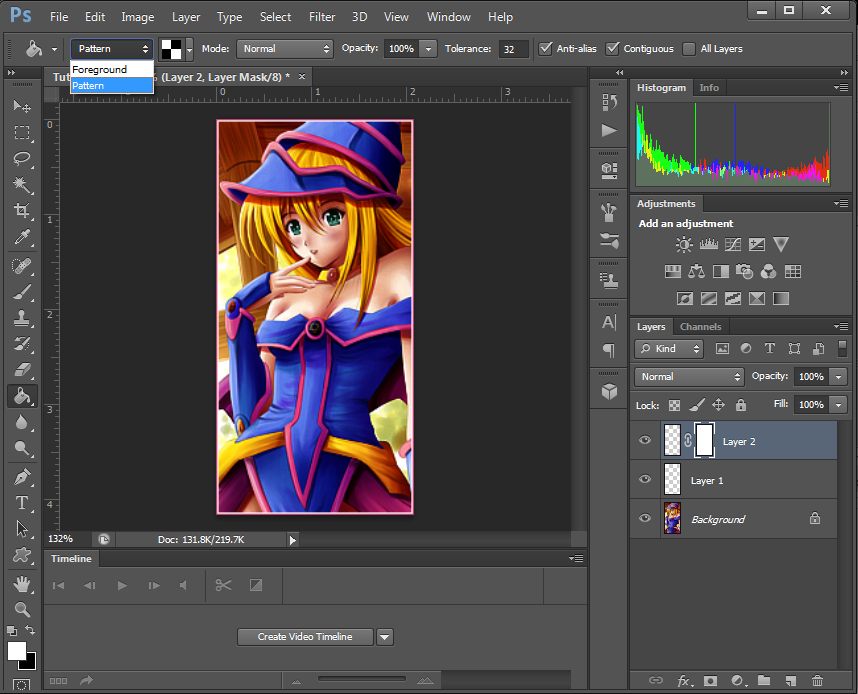The width and height of the screenshot is (858, 694).
Task: Open the Window menu
Action: coord(448,17)
